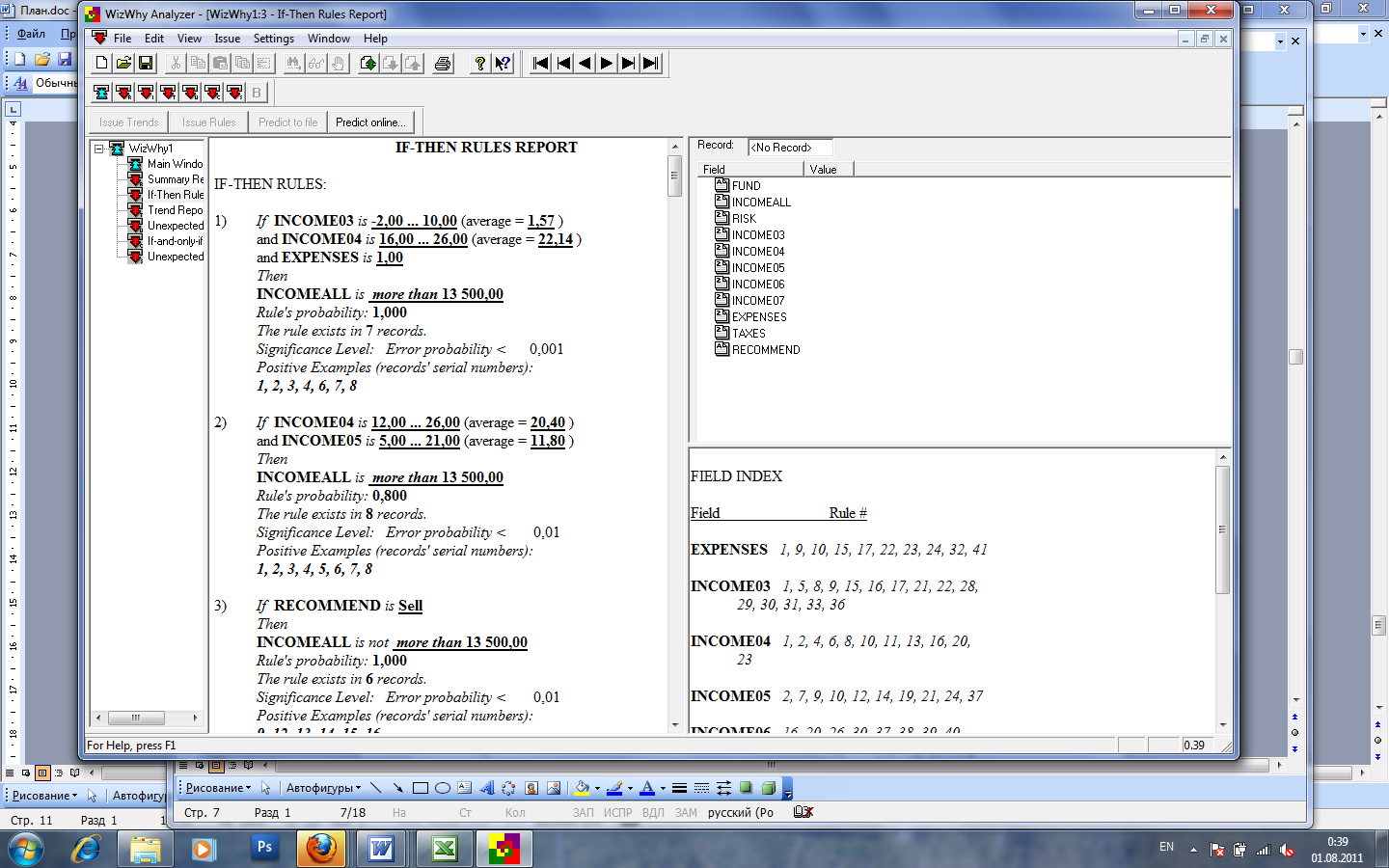Click the Save diskette icon in WizWhy toolbar
Viewport: 1389px width, 868px height.
(146, 64)
